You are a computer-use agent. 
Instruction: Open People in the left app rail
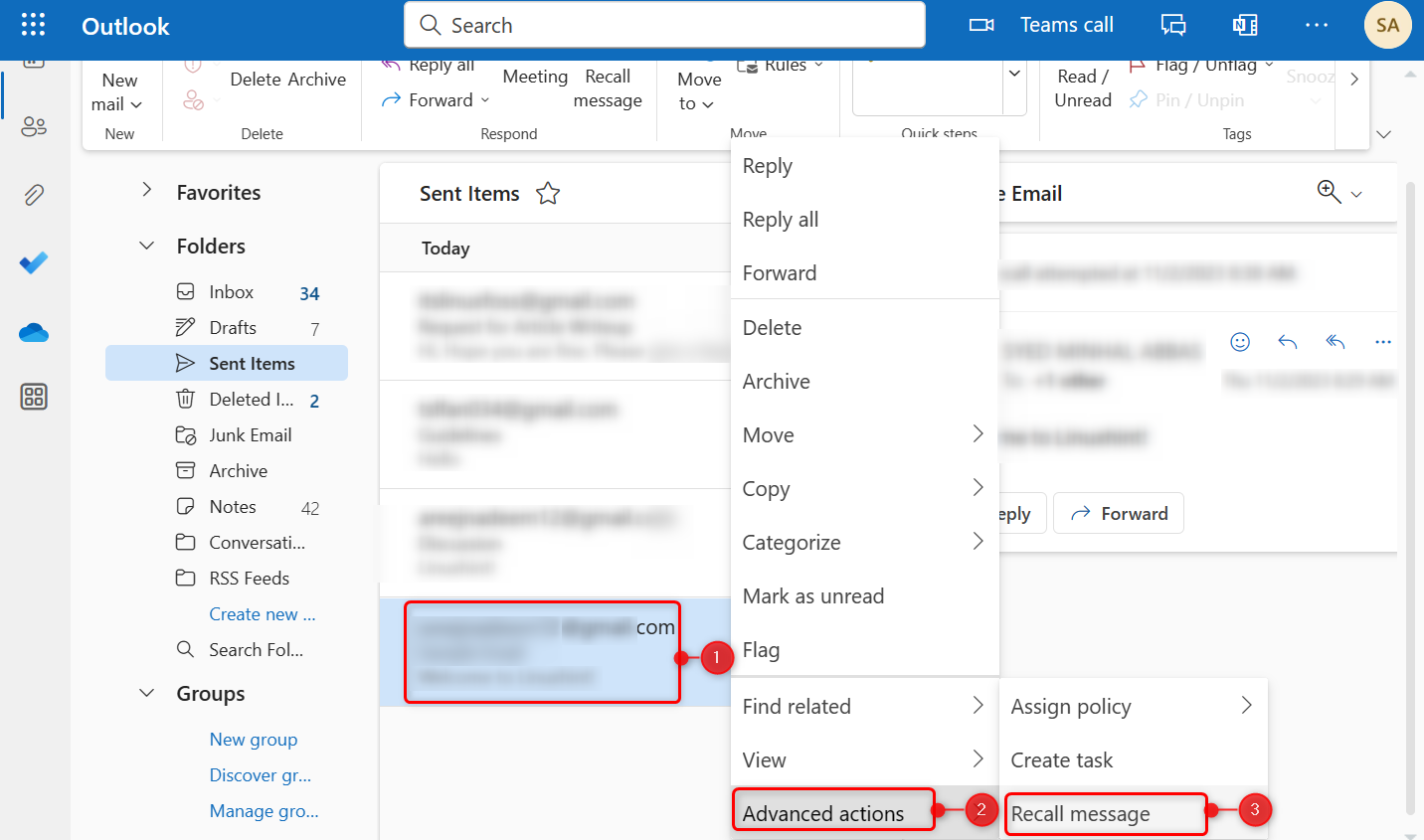coord(34,126)
